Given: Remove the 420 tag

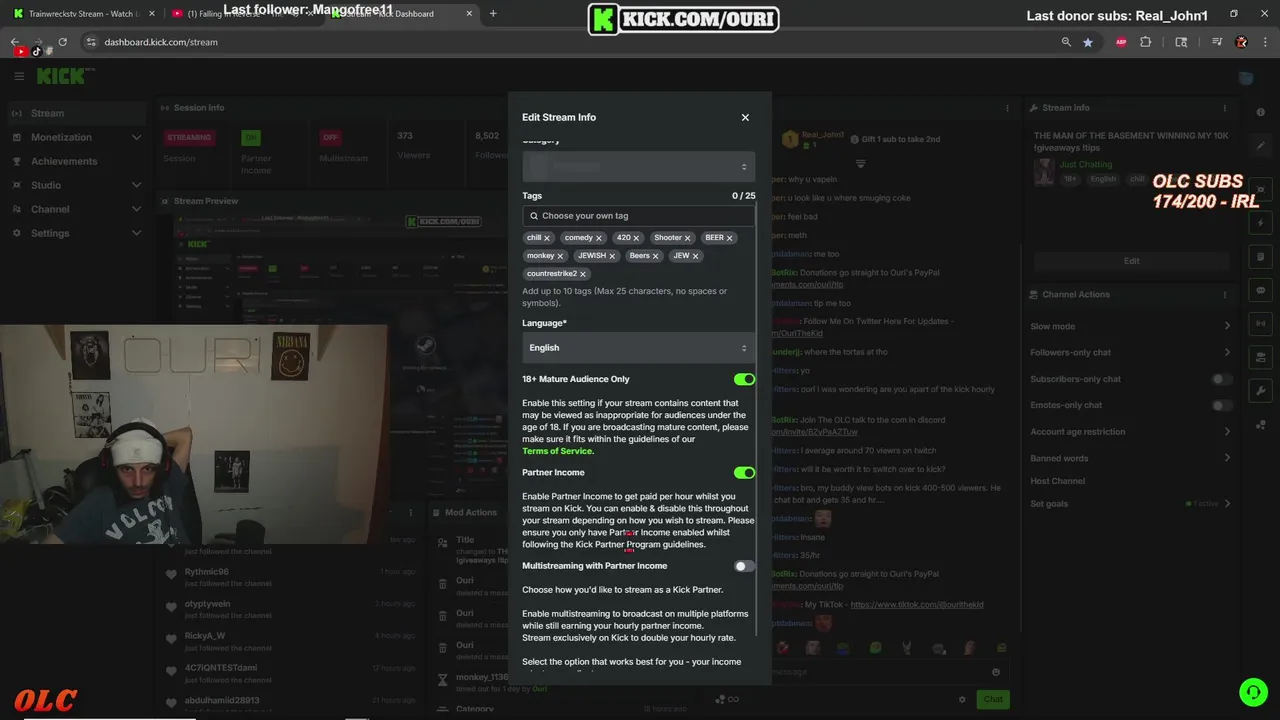Looking at the screenshot, I should pyautogui.click(x=636, y=238).
